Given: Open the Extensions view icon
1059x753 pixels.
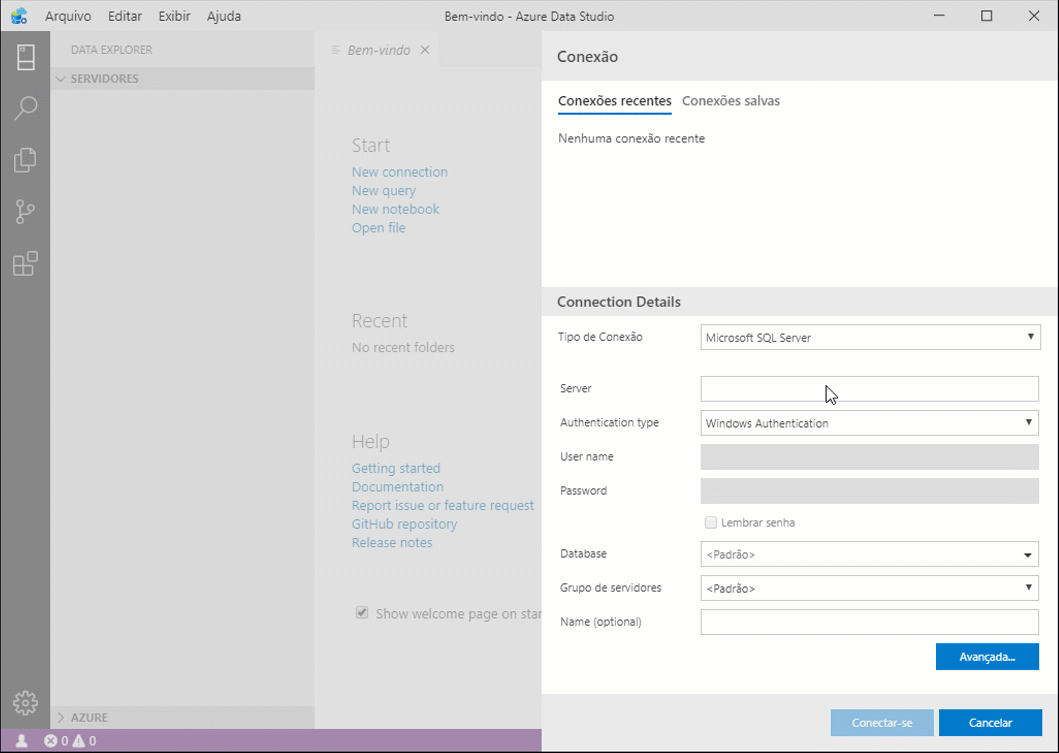Looking at the screenshot, I should point(25,264).
